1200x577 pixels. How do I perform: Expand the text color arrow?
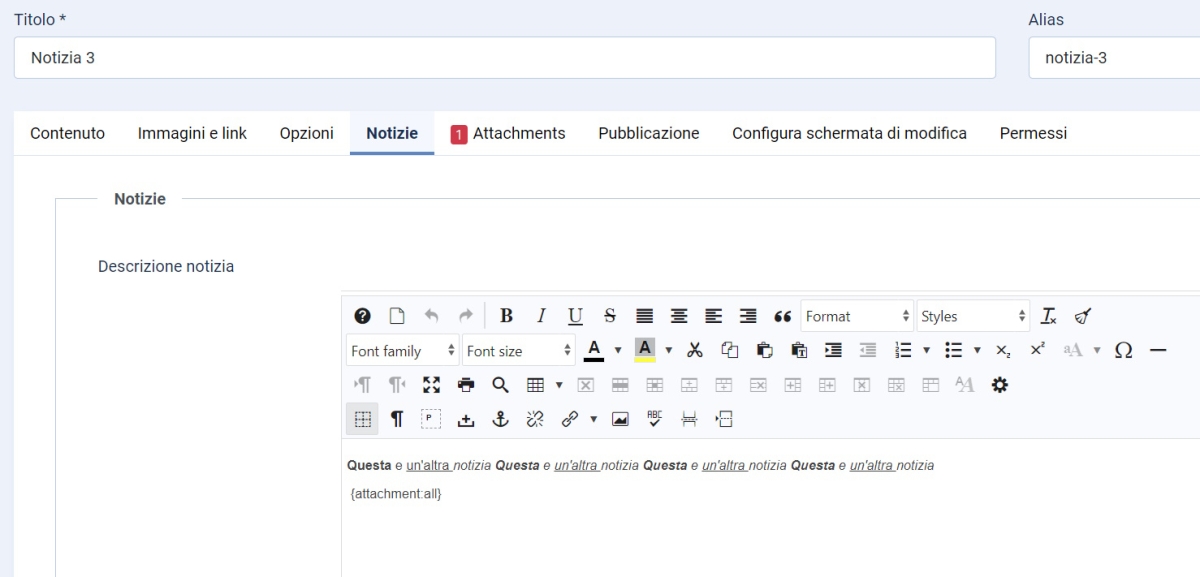click(x=618, y=350)
